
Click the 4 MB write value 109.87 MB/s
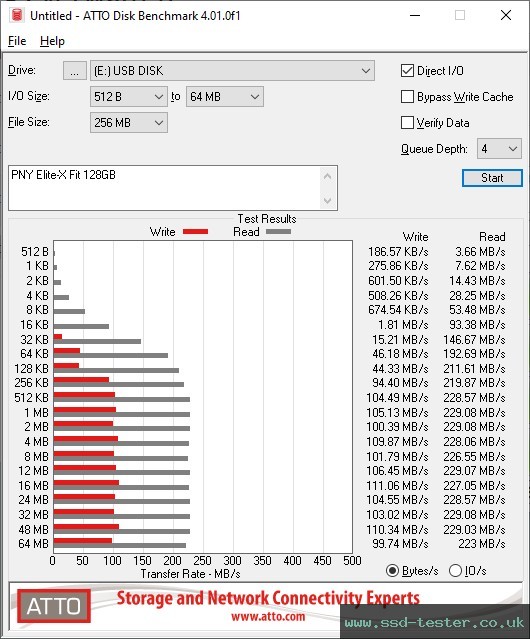397,442
